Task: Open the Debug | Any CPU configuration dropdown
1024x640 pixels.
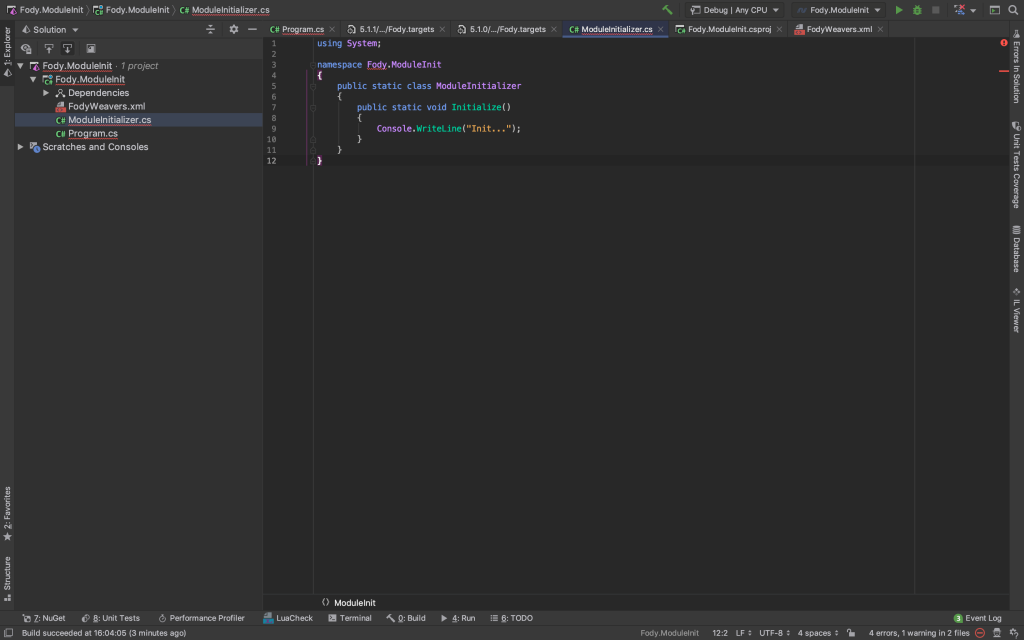Action: click(x=735, y=10)
